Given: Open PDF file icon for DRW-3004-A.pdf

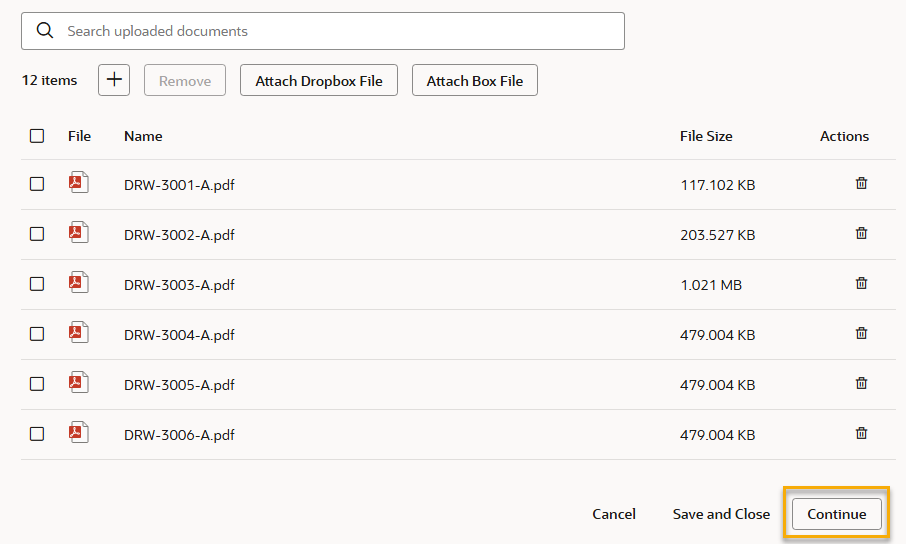Looking at the screenshot, I should point(78,333).
